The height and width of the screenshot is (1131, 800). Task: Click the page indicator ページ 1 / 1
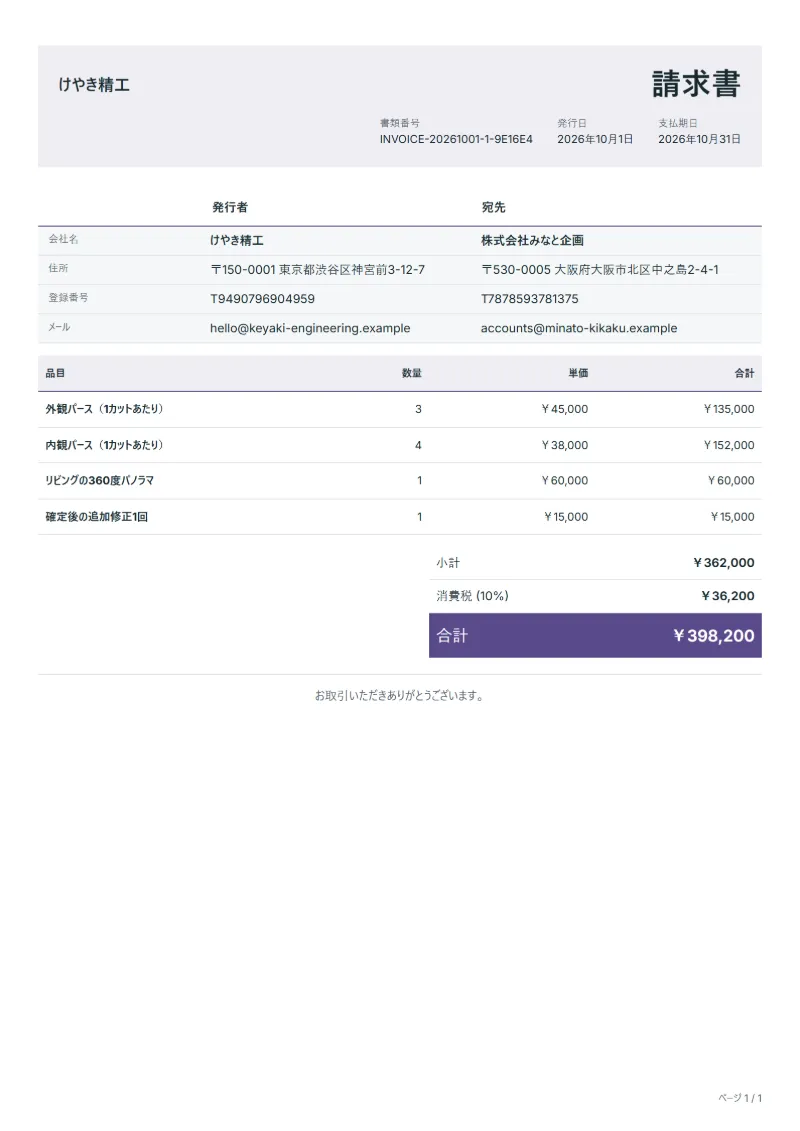coord(740,1098)
